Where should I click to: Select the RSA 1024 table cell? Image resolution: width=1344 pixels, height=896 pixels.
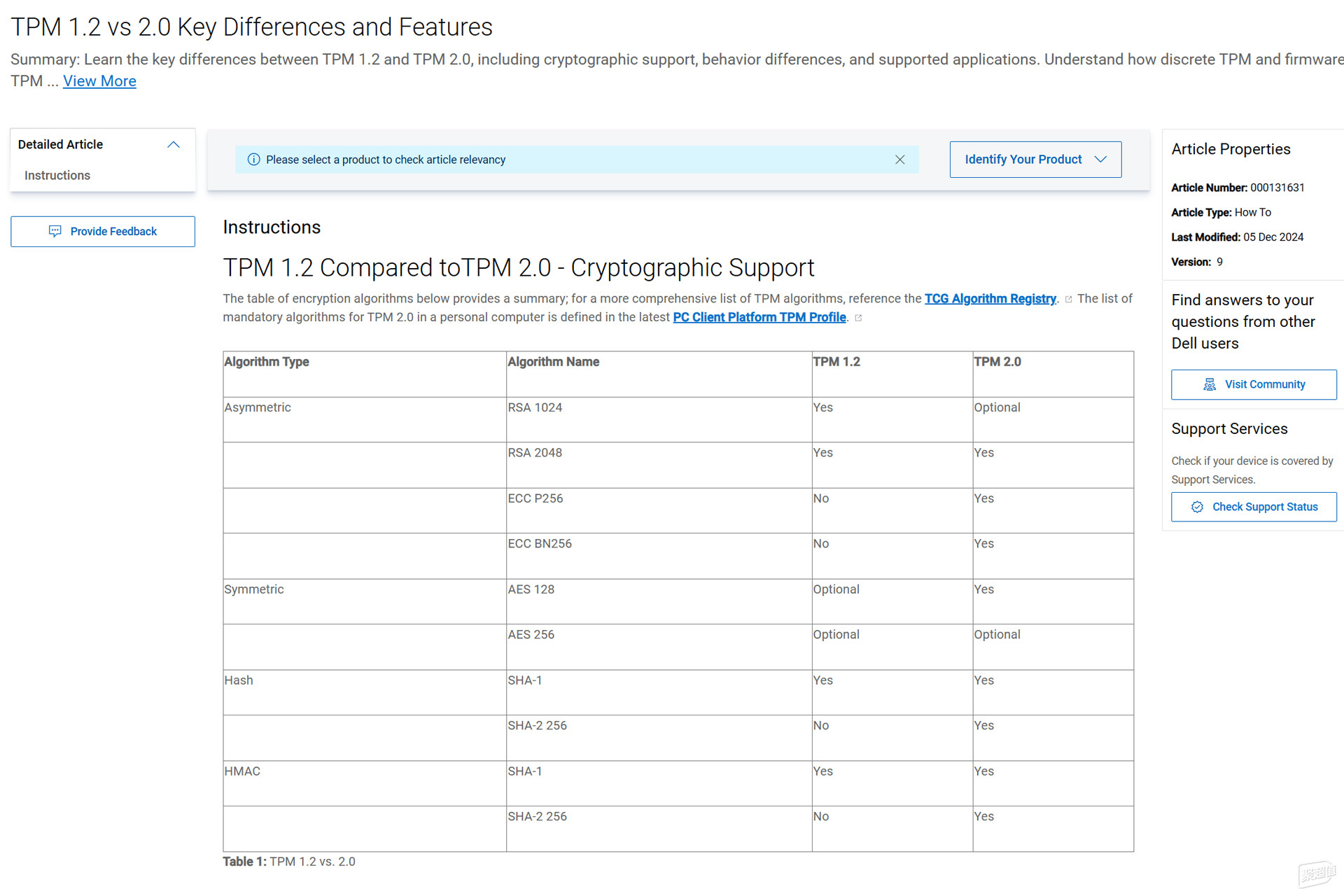[659, 419]
